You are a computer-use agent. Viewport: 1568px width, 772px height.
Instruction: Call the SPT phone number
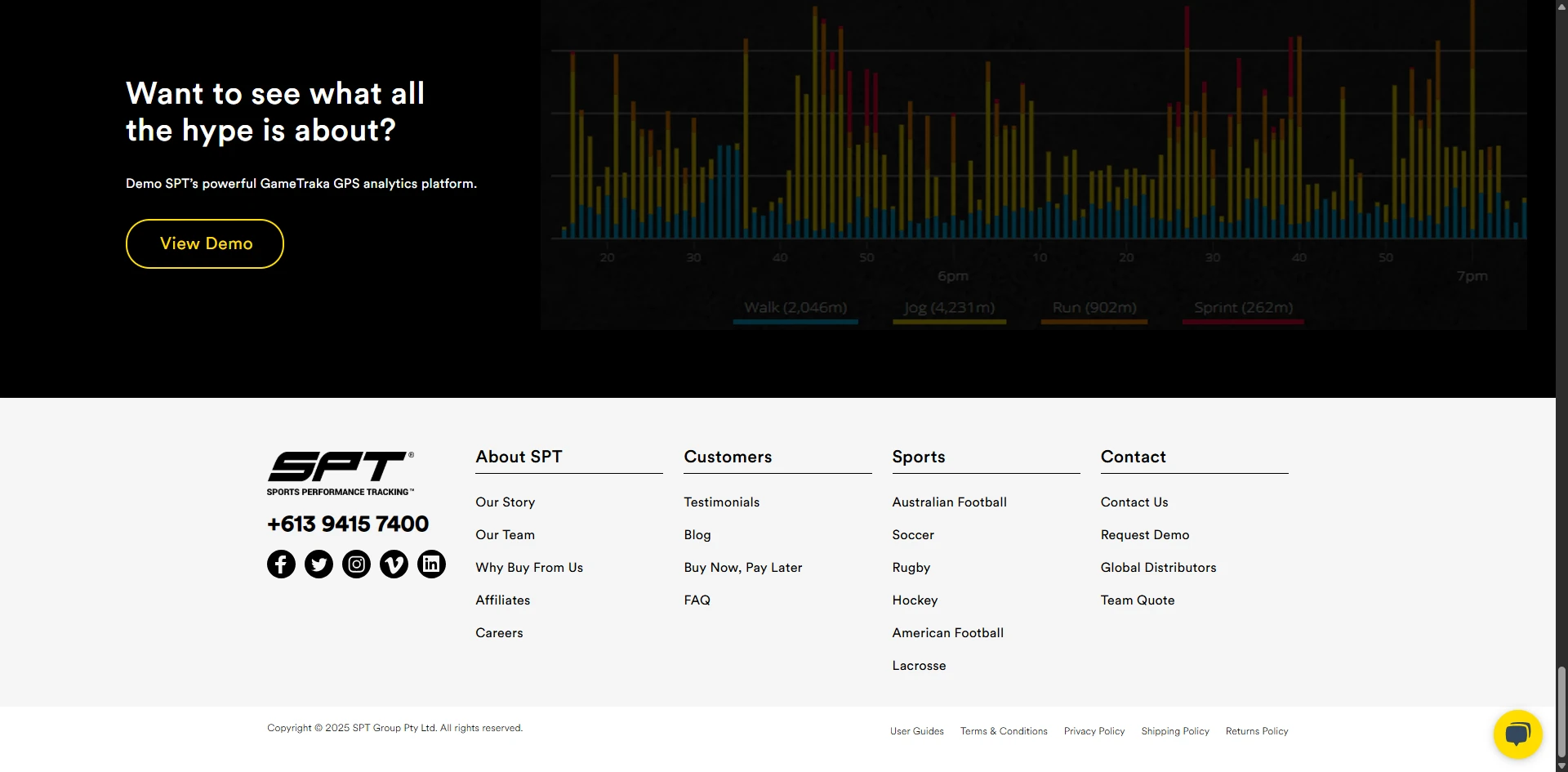click(x=347, y=524)
